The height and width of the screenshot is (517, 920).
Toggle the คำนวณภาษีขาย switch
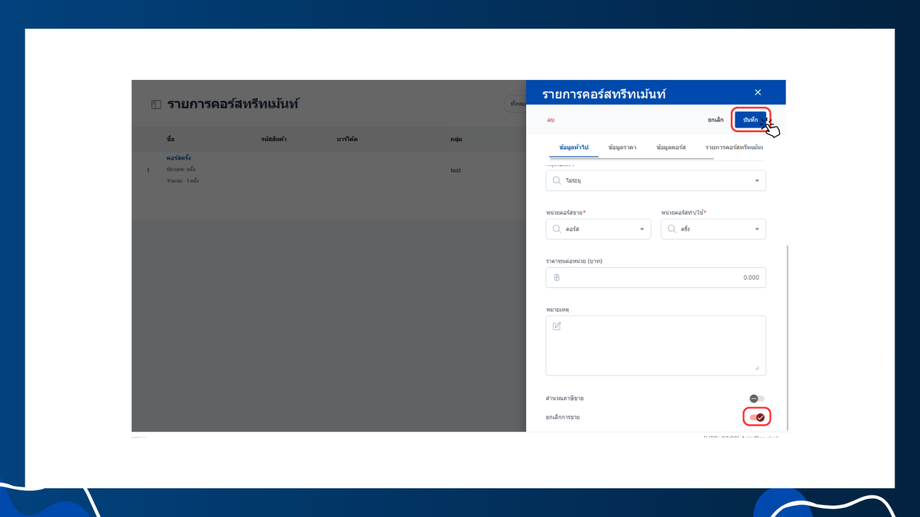[x=756, y=398]
